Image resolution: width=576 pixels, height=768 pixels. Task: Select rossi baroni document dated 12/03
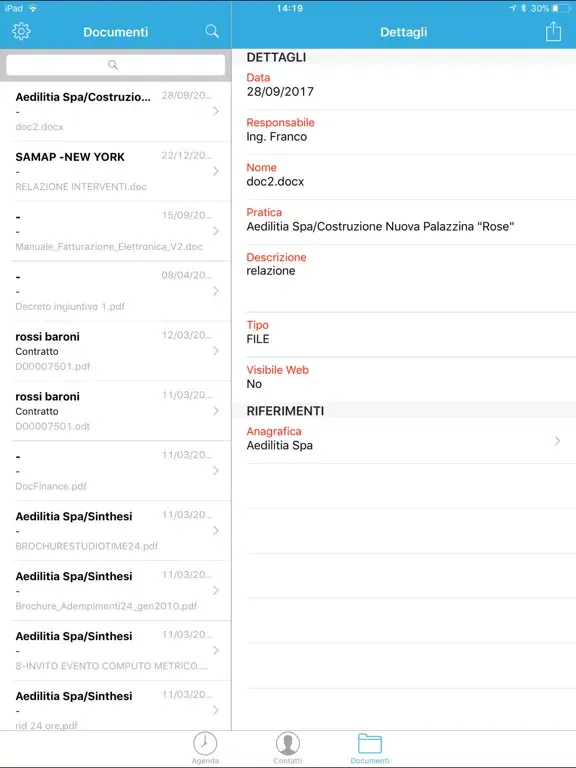48,336
